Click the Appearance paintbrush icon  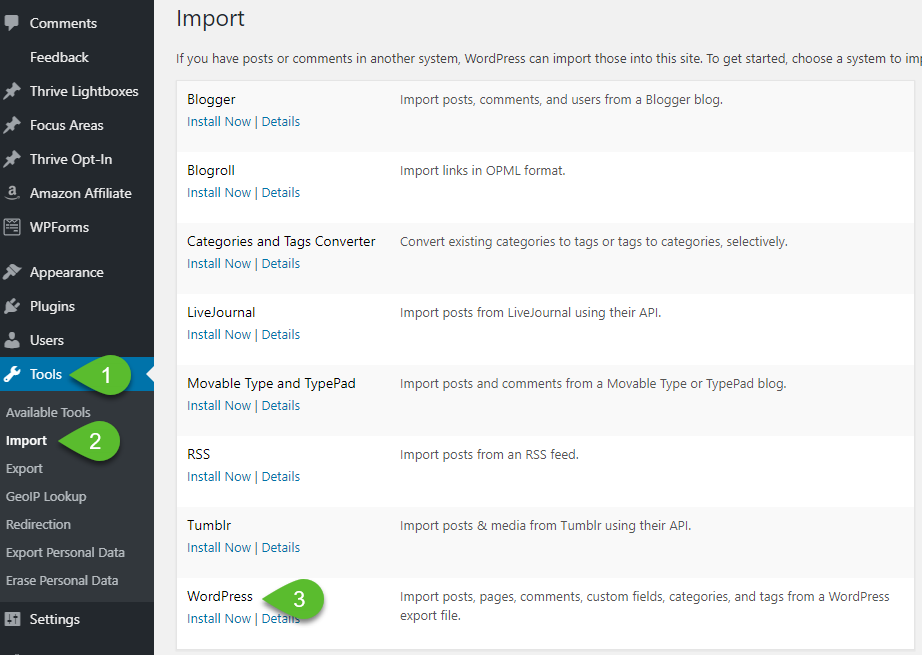(x=12, y=272)
